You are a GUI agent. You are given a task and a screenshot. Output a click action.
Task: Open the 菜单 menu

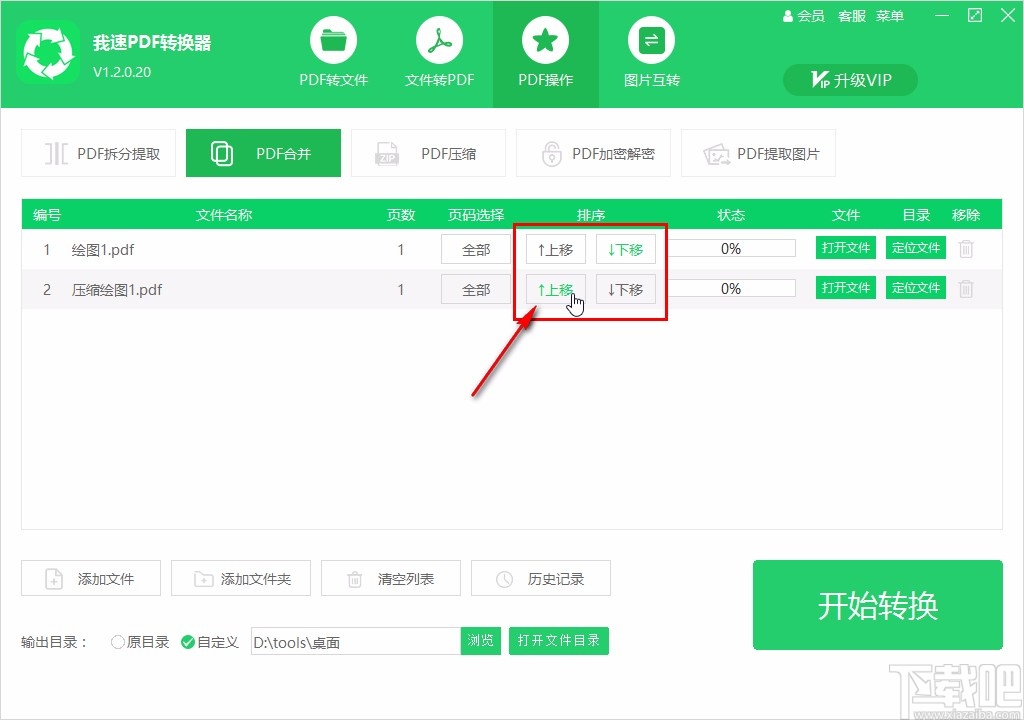pos(889,15)
